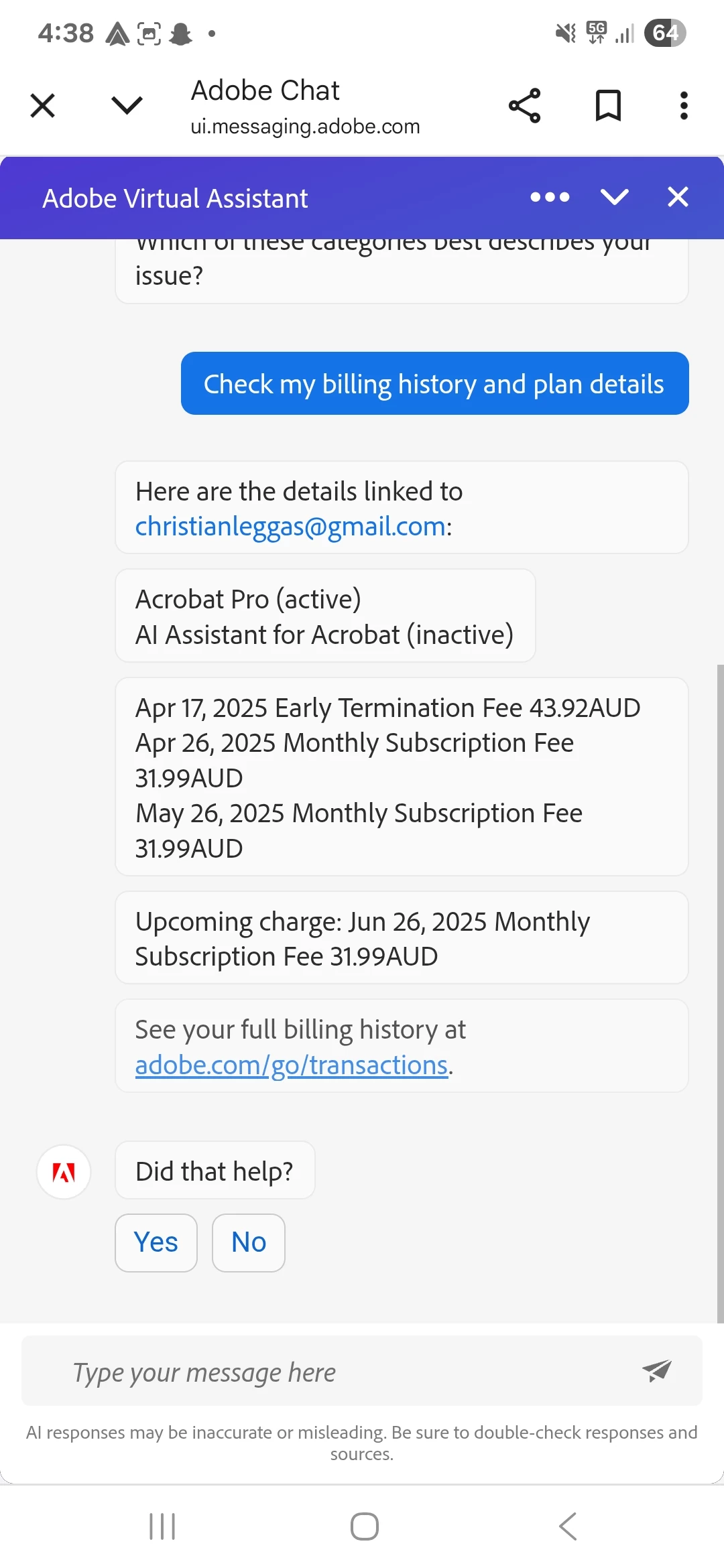Open Adobe Virtual Assistant more options menu

[550, 197]
